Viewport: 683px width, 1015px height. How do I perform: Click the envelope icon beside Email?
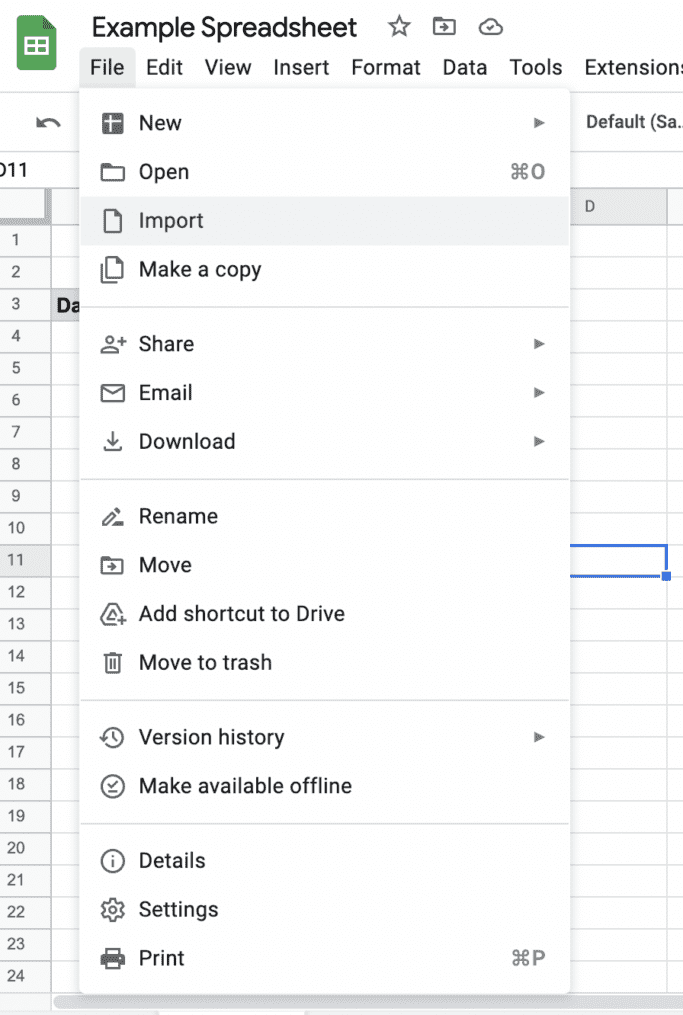[113, 392]
